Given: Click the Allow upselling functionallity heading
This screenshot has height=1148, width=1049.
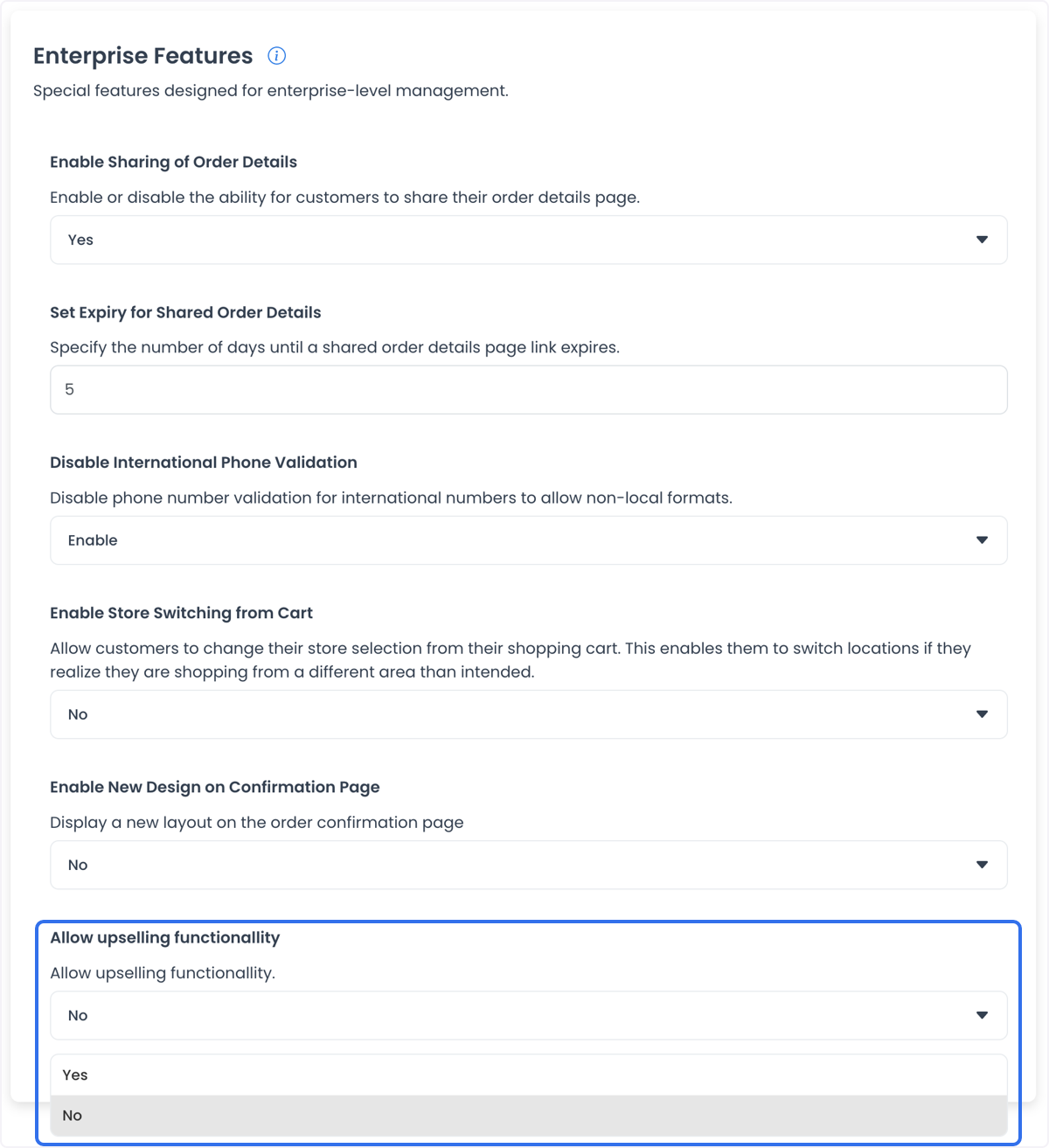Looking at the screenshot, I should (165, 937).
